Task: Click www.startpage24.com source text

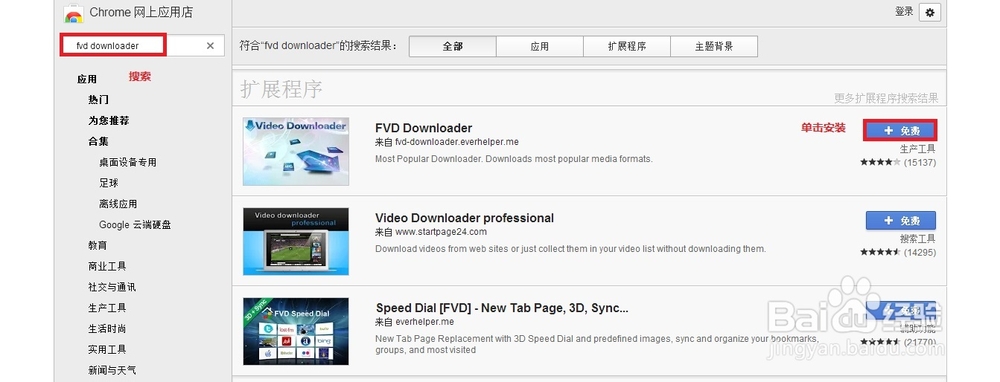Action: (441, 232)
